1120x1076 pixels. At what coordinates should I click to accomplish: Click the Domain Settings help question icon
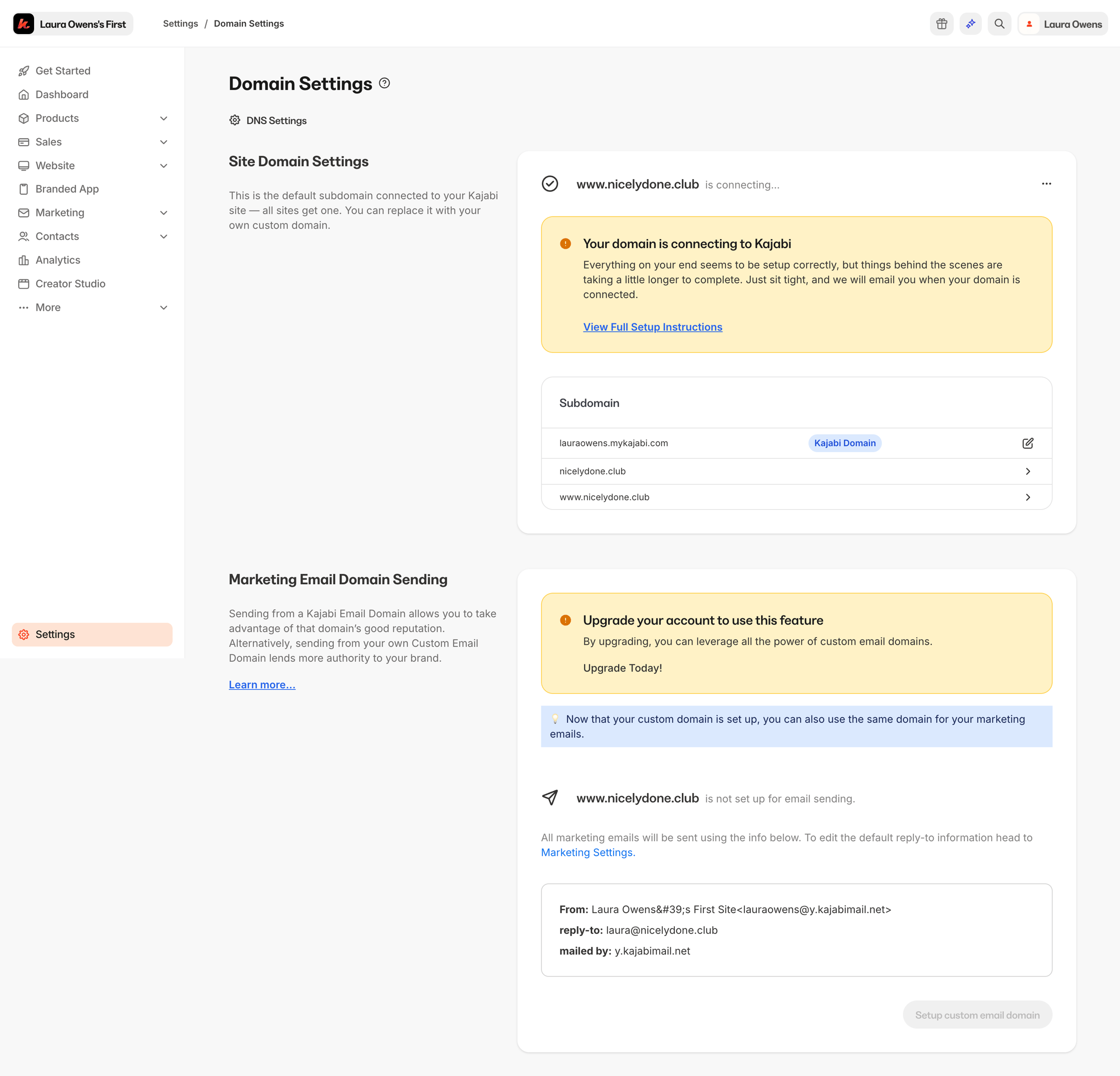pos(385,84)
